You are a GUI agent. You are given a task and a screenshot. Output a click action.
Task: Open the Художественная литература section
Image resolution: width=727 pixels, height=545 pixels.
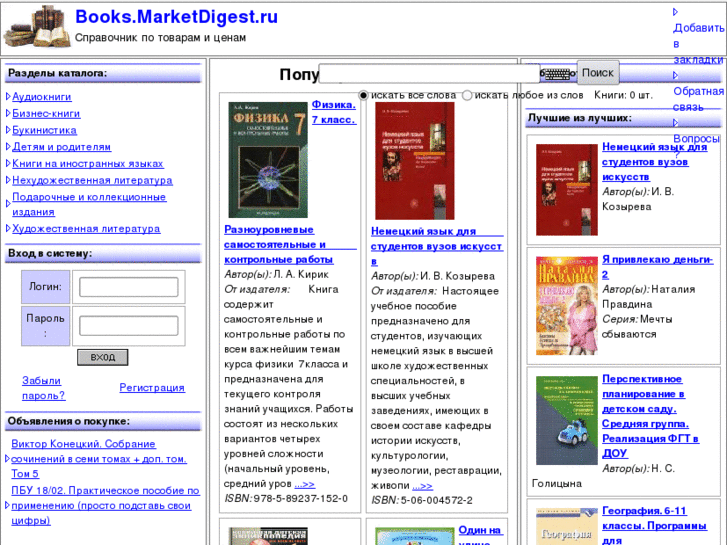[x=86, y=228]
